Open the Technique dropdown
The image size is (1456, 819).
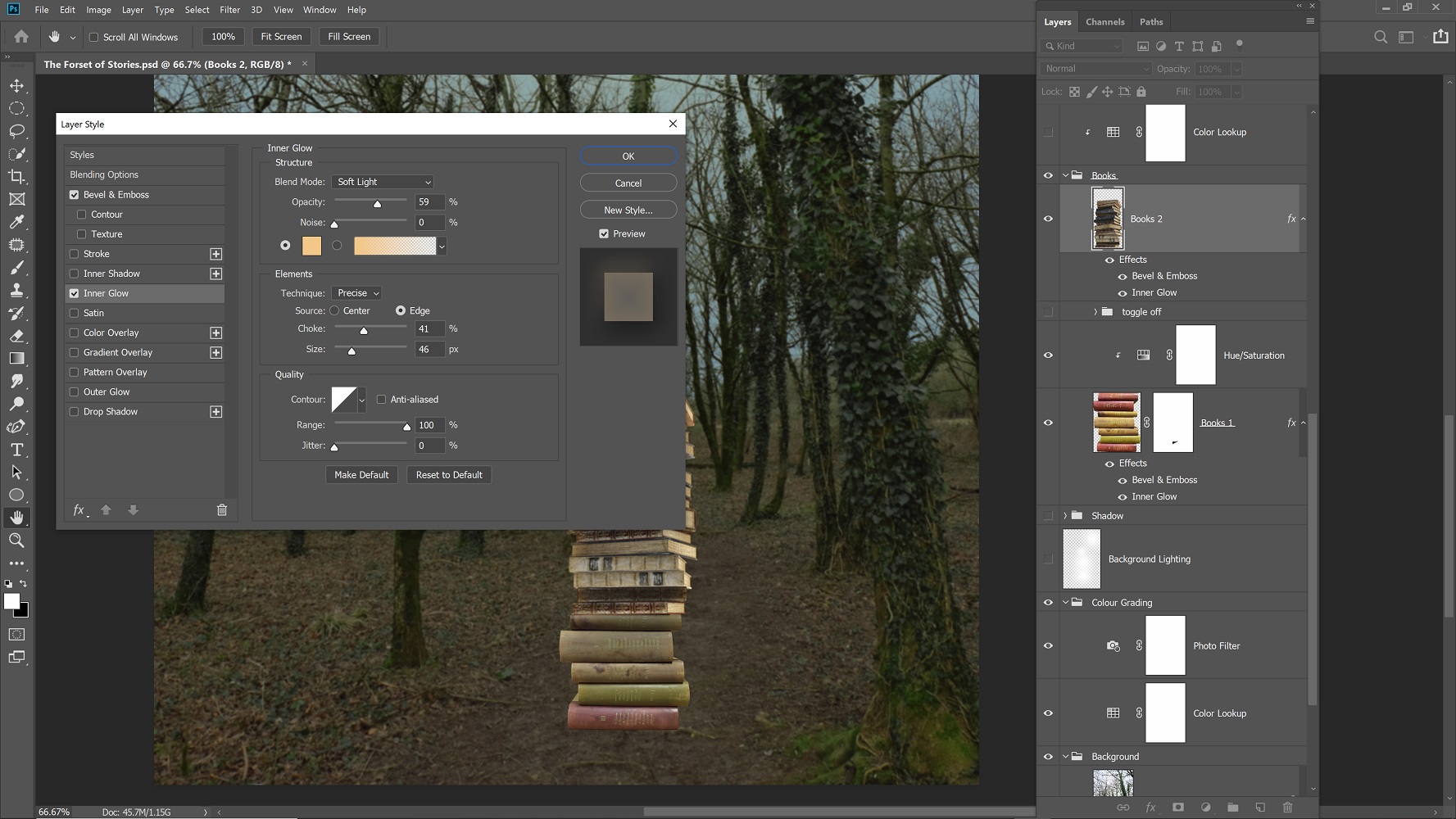tap(357, 292)
